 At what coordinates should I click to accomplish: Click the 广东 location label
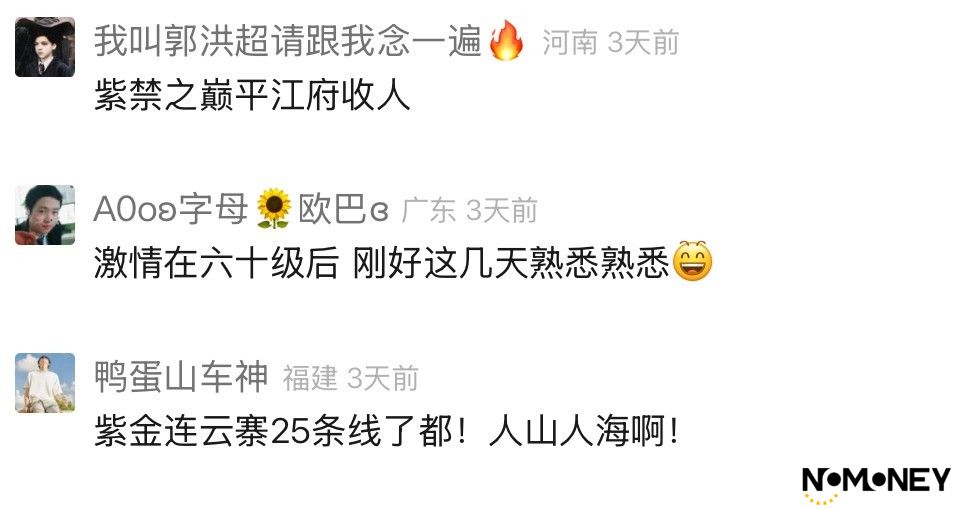[x=429, y=211]
